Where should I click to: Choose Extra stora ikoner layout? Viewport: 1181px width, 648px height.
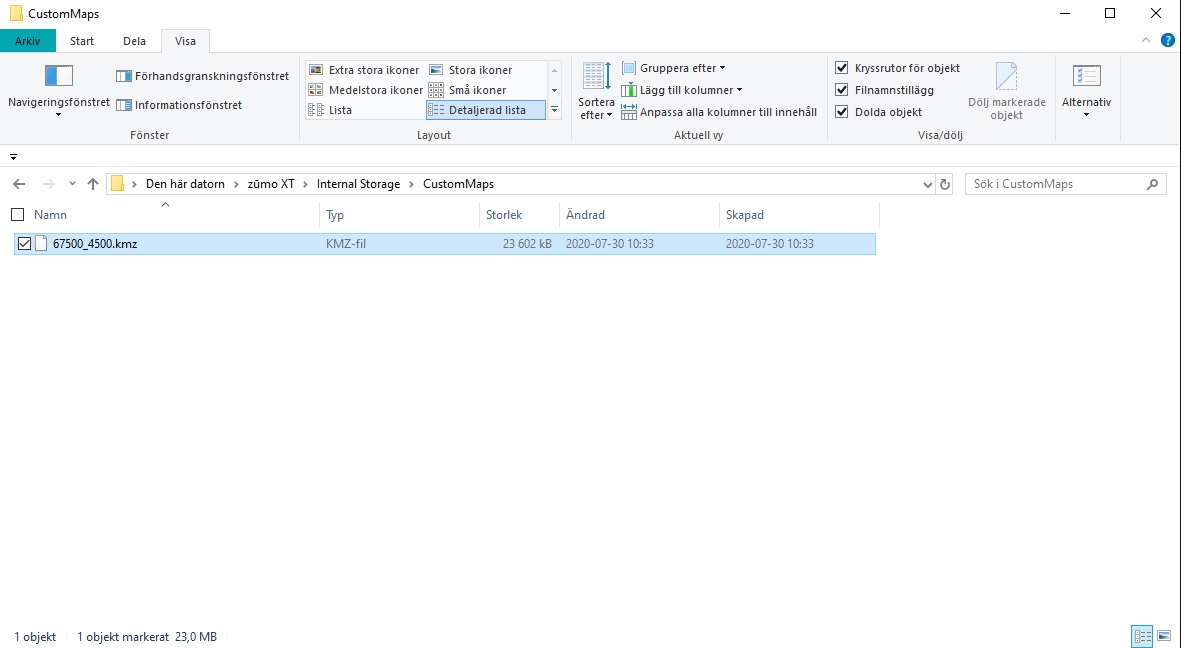365,70
